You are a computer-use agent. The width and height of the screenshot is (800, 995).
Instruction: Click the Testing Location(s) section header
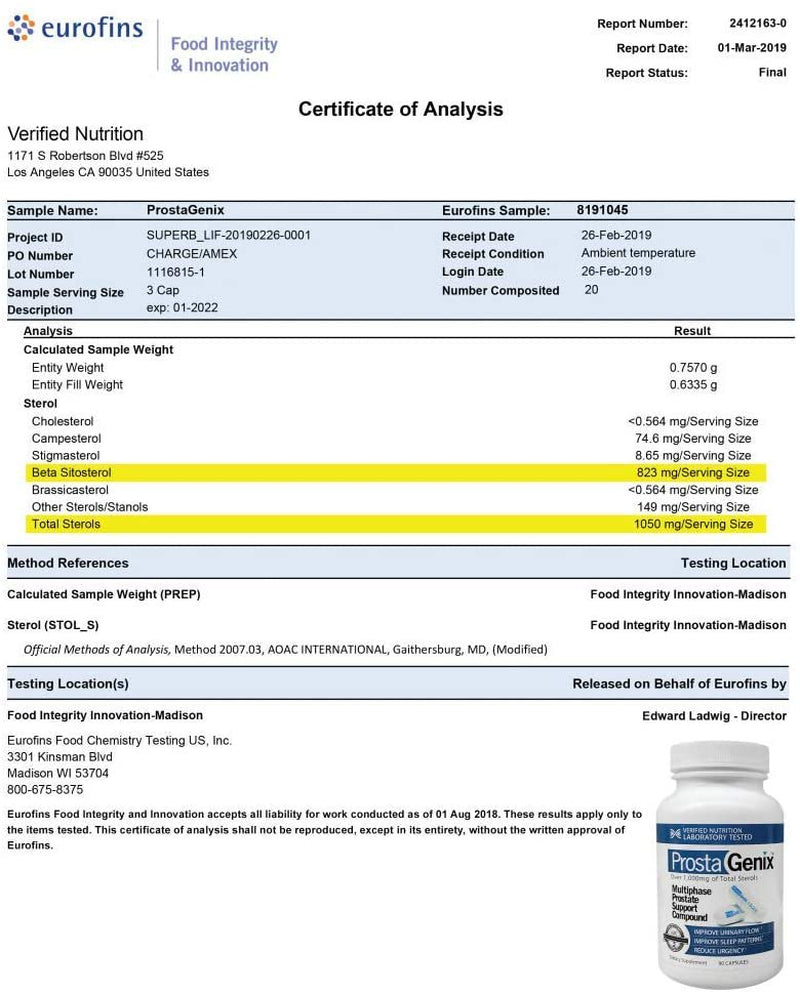tap(68, 684)
